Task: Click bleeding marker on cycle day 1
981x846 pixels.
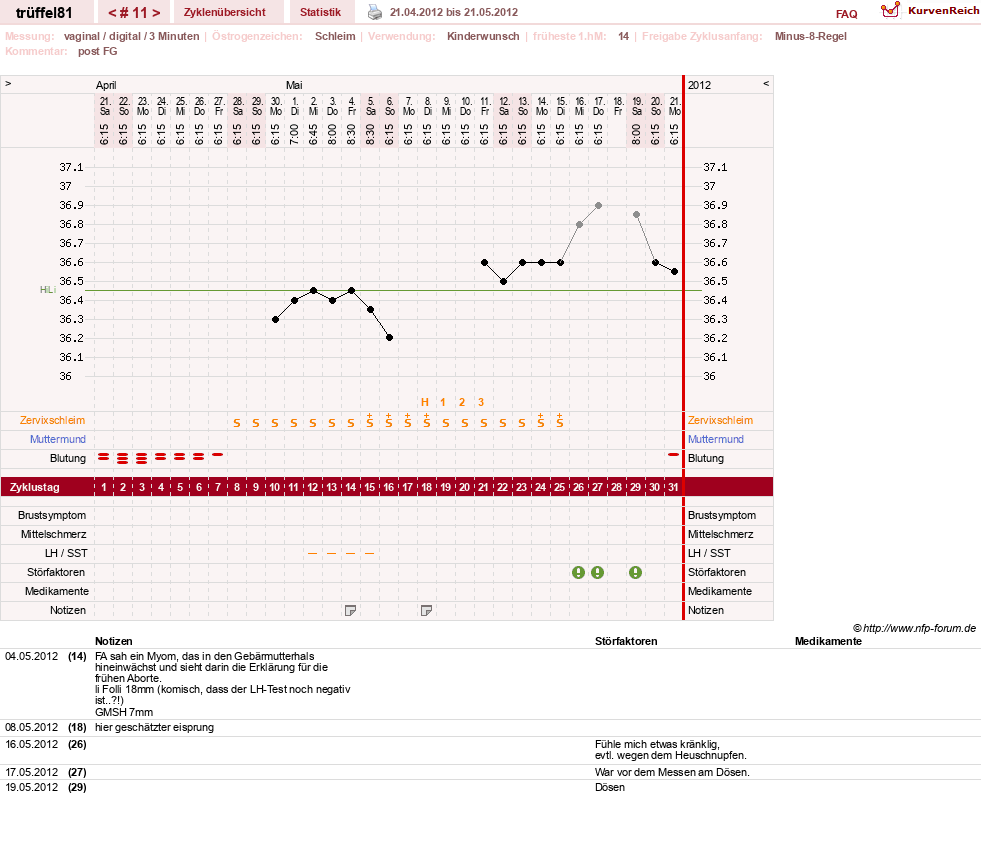Action: click(x=104, y=457)
